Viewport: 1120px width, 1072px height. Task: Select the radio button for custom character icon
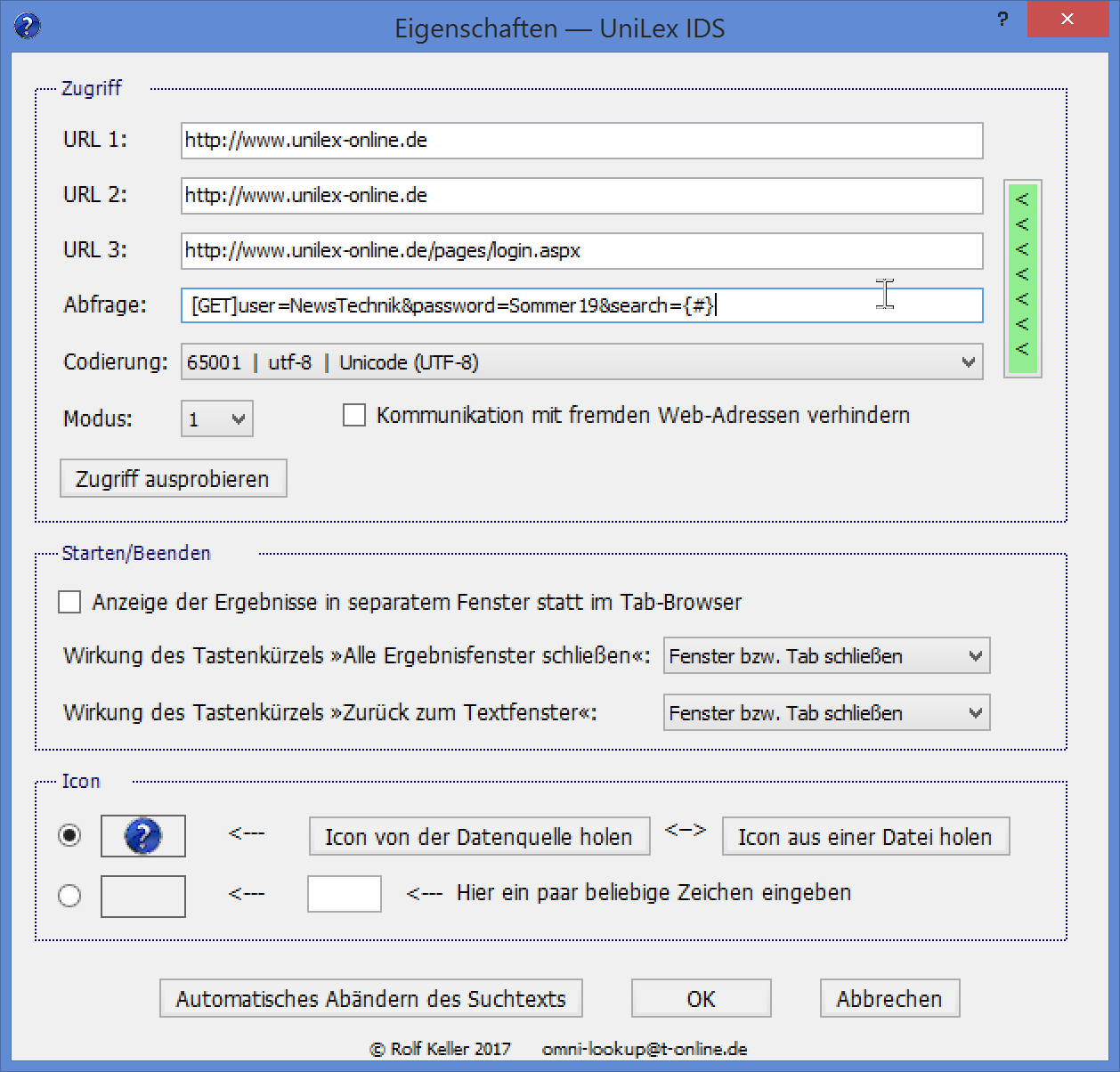[69, 895]
